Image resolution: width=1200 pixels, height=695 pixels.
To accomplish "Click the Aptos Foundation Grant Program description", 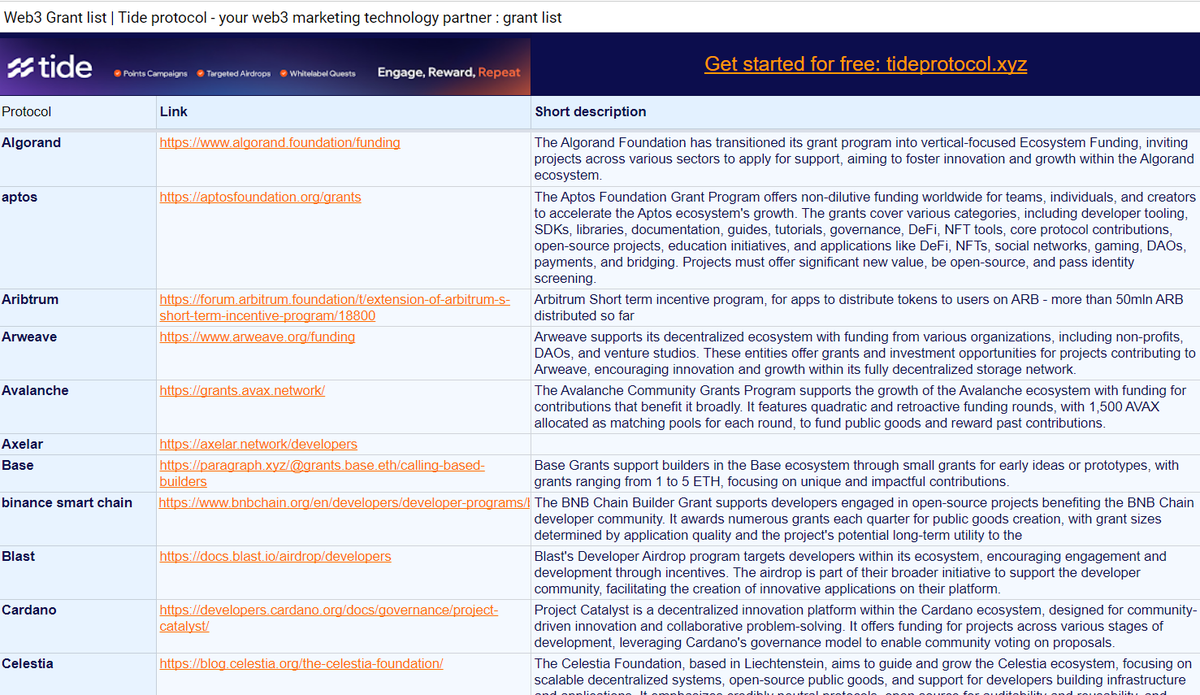I will click(x=865, y=238).
